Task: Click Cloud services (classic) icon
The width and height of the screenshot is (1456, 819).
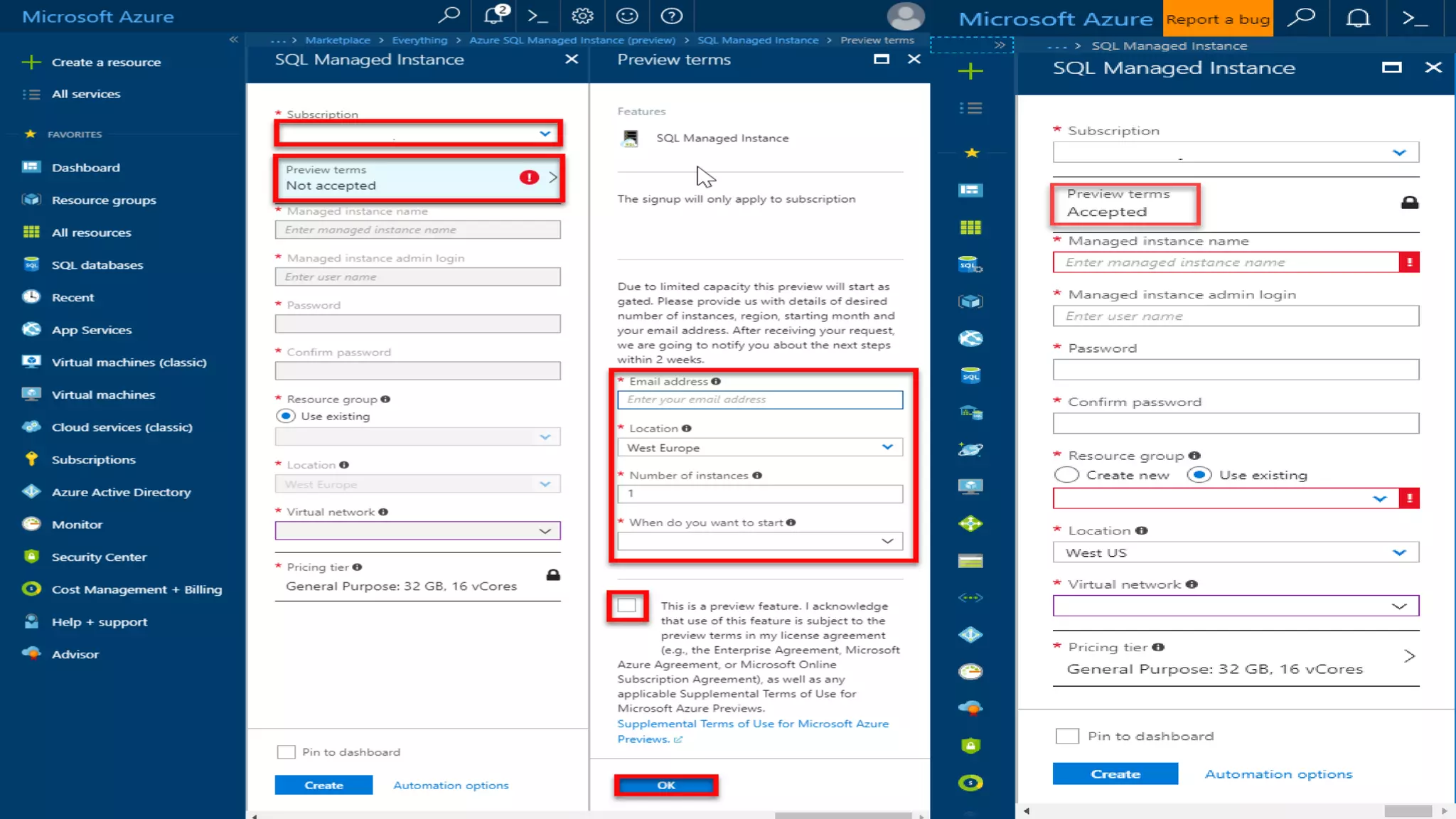Action: (31, 427)
